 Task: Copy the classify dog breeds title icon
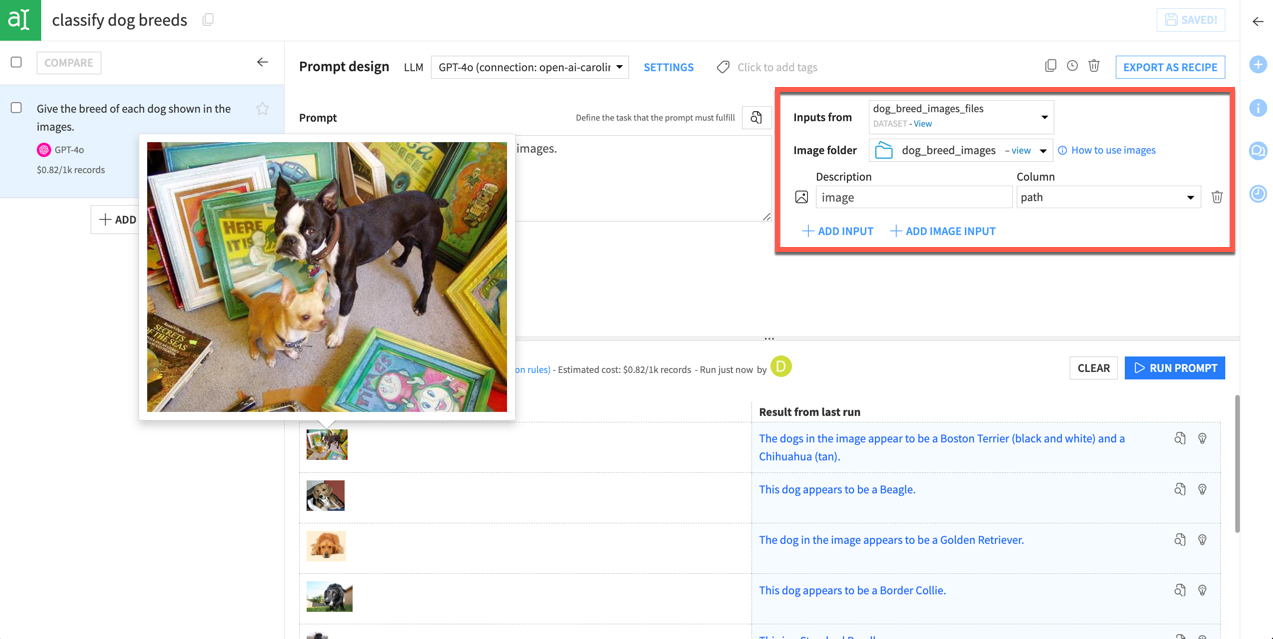coord(208,20)
